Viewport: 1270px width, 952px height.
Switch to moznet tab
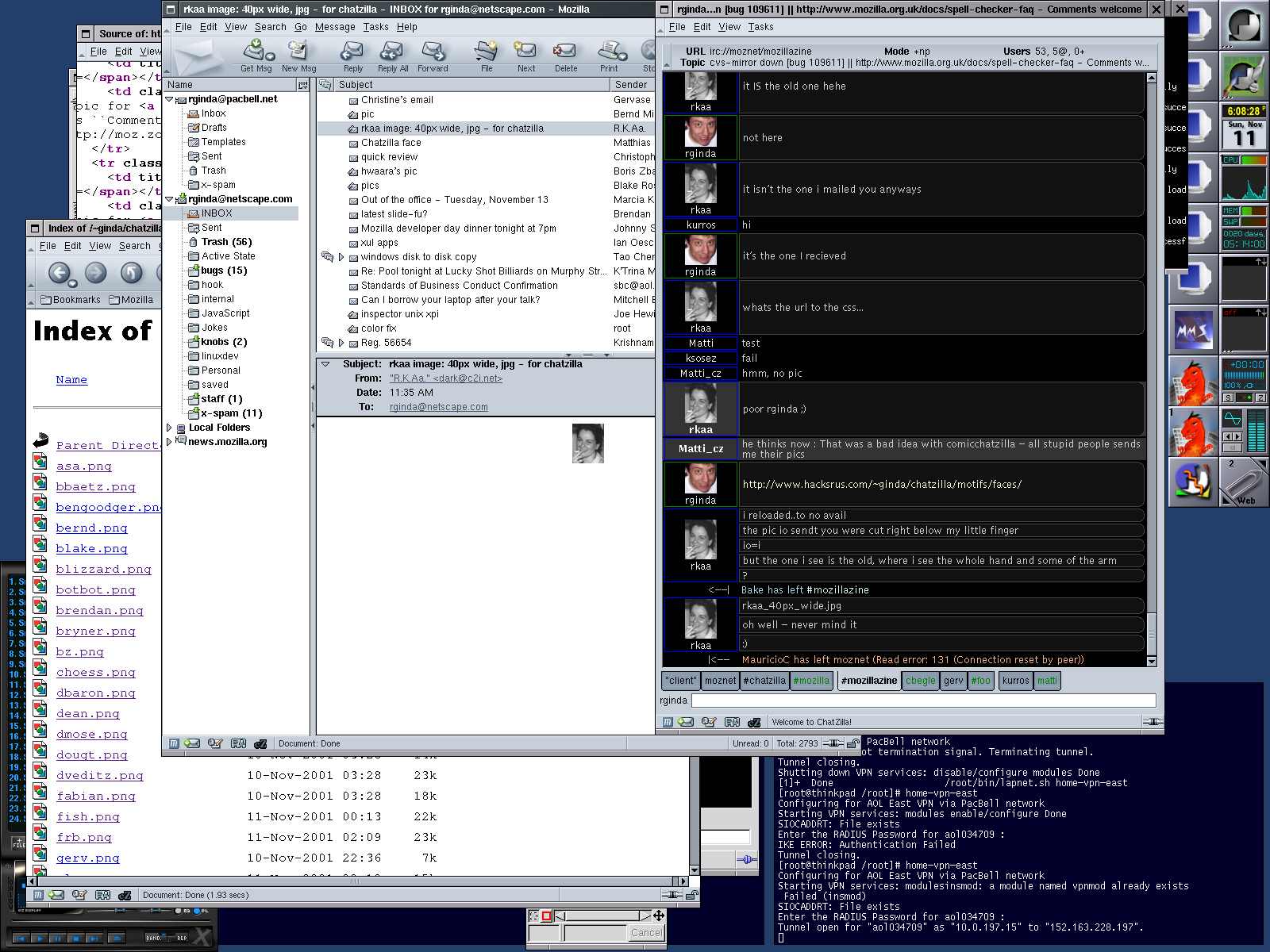click(721, 681)
